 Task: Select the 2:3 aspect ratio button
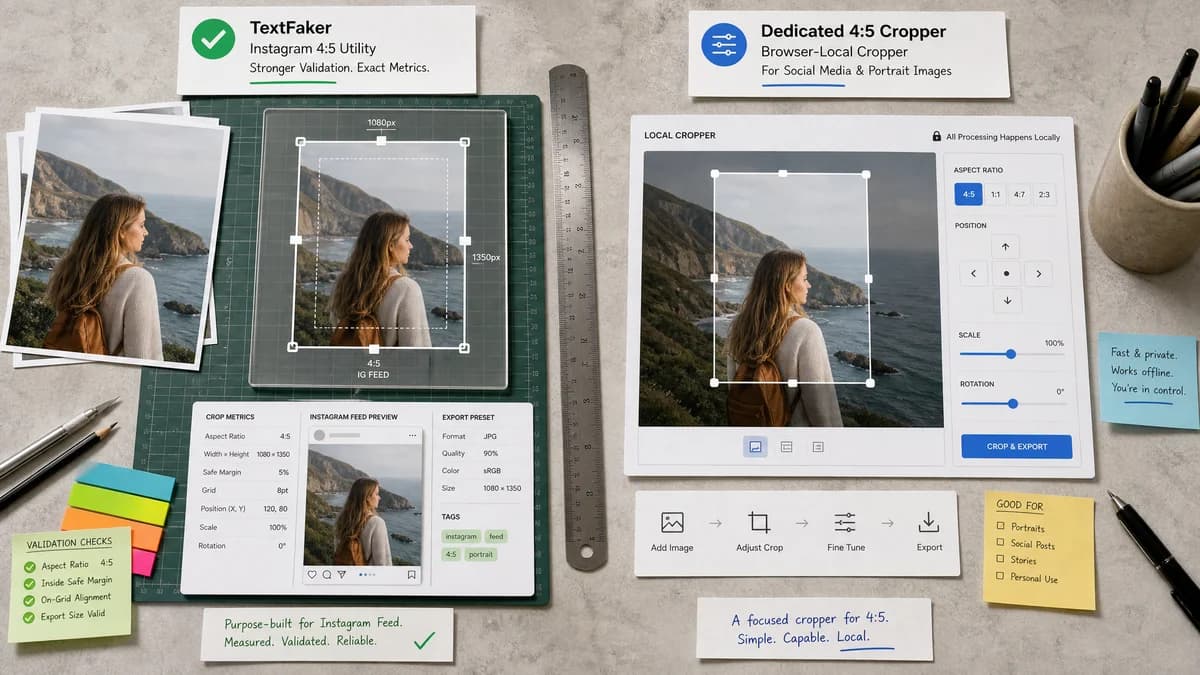click(1044, 194)
